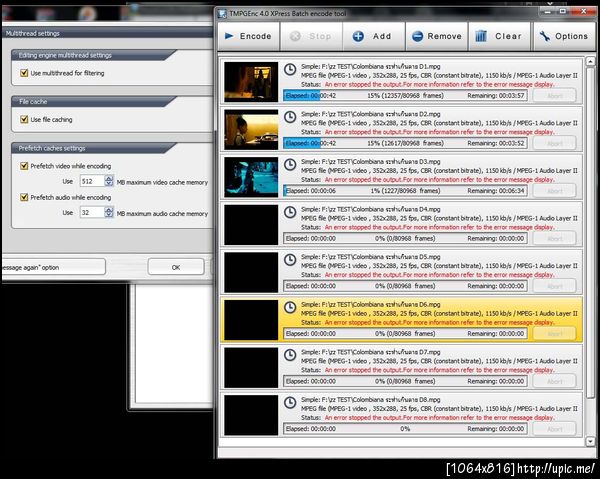Click the clock icon for D4.mpg job
The image size is (600, 479).
(x=290, y=212)
